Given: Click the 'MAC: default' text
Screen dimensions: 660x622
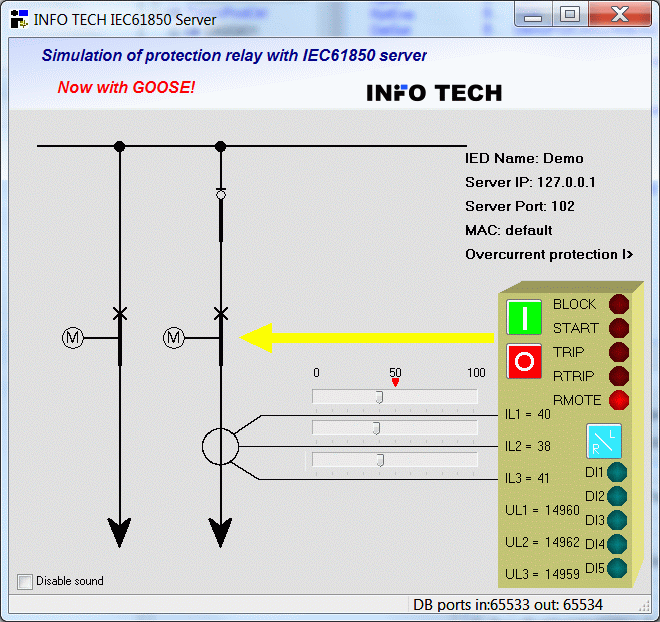Looking at the screenshot, I should (508, 230).
